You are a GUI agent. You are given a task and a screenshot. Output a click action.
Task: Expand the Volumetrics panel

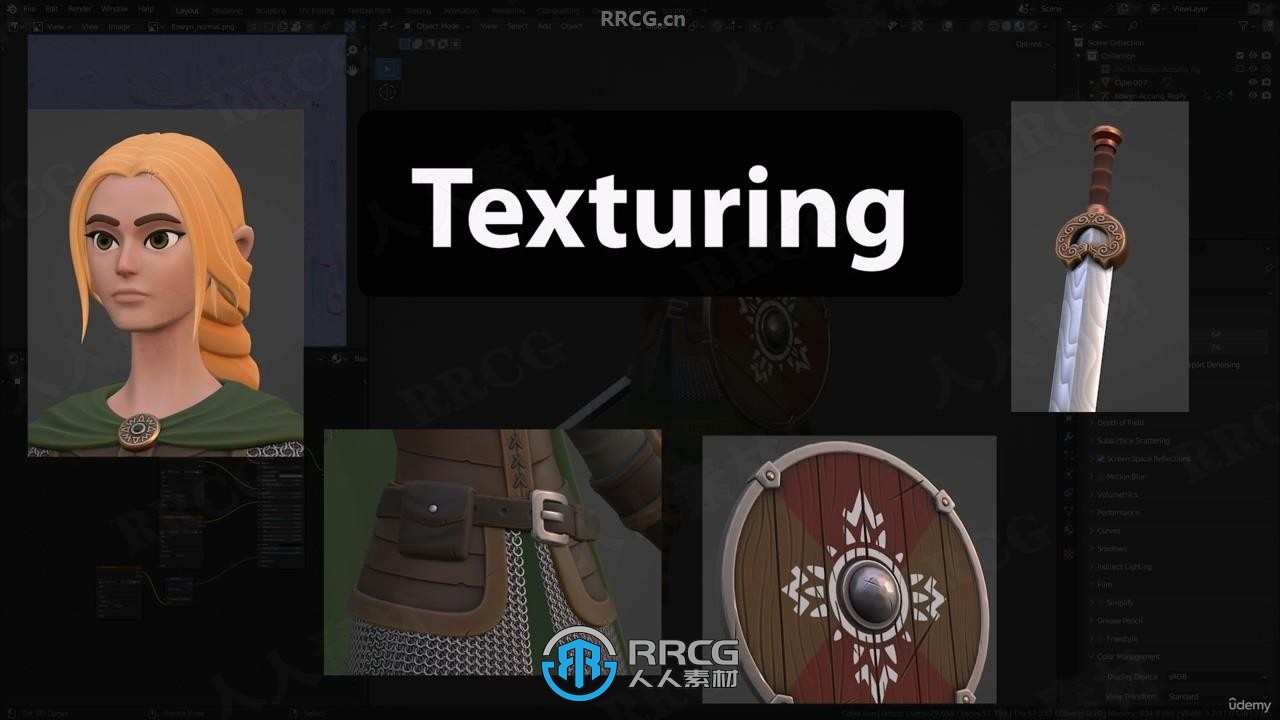(x=1117, y=495)
